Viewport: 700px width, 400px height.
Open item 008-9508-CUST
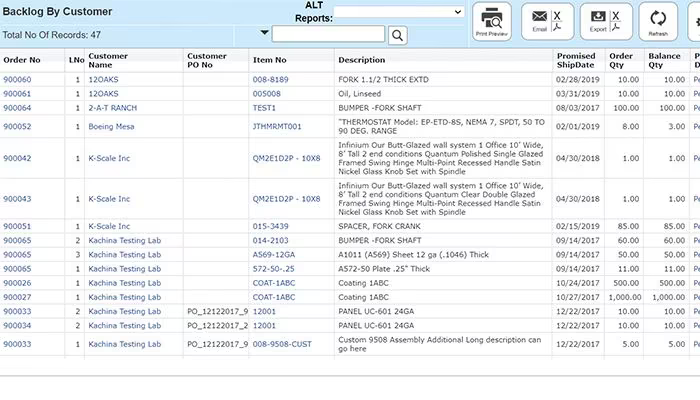coord(282,344)
